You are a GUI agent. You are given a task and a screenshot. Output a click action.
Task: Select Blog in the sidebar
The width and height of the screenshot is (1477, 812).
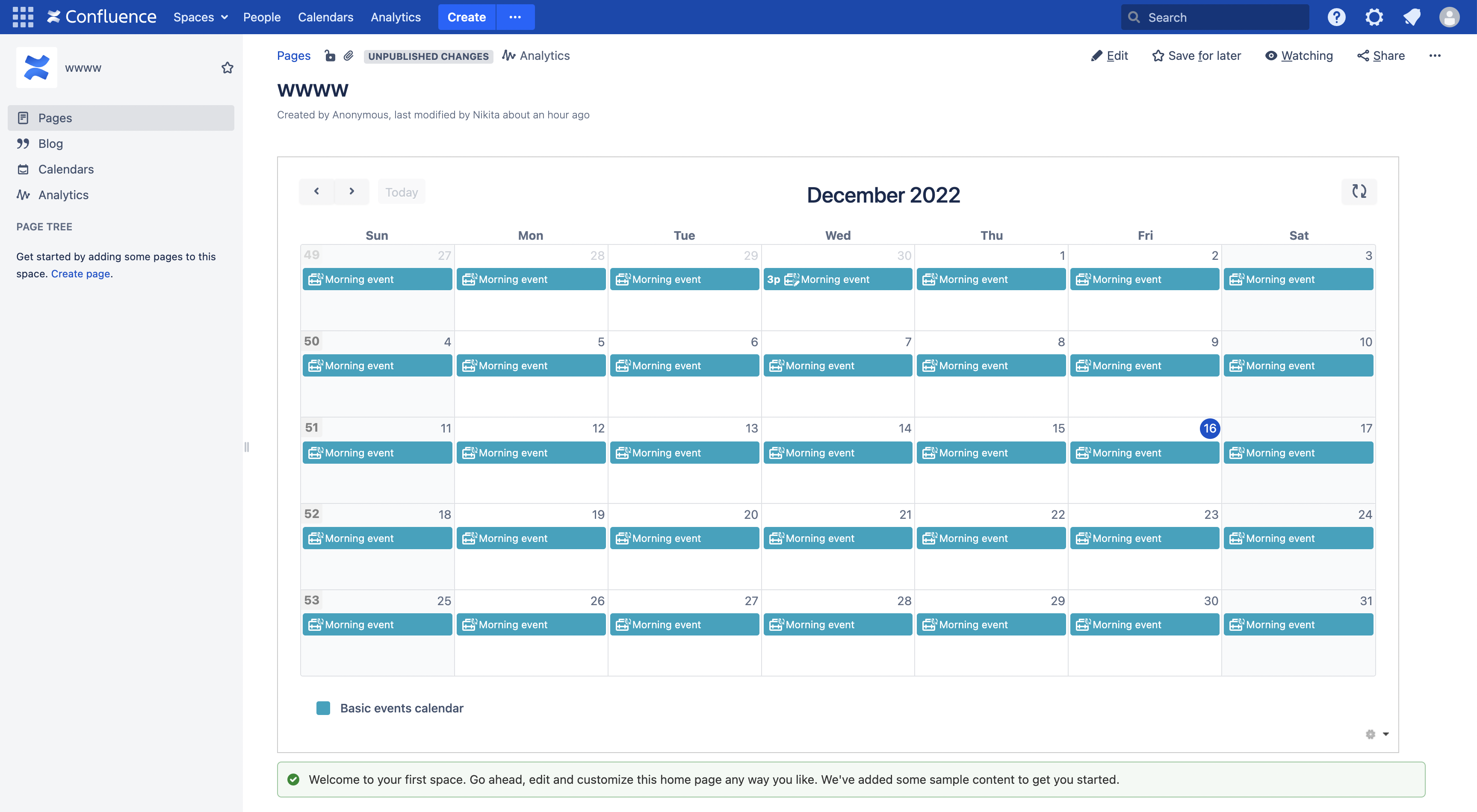pos(50,144)
